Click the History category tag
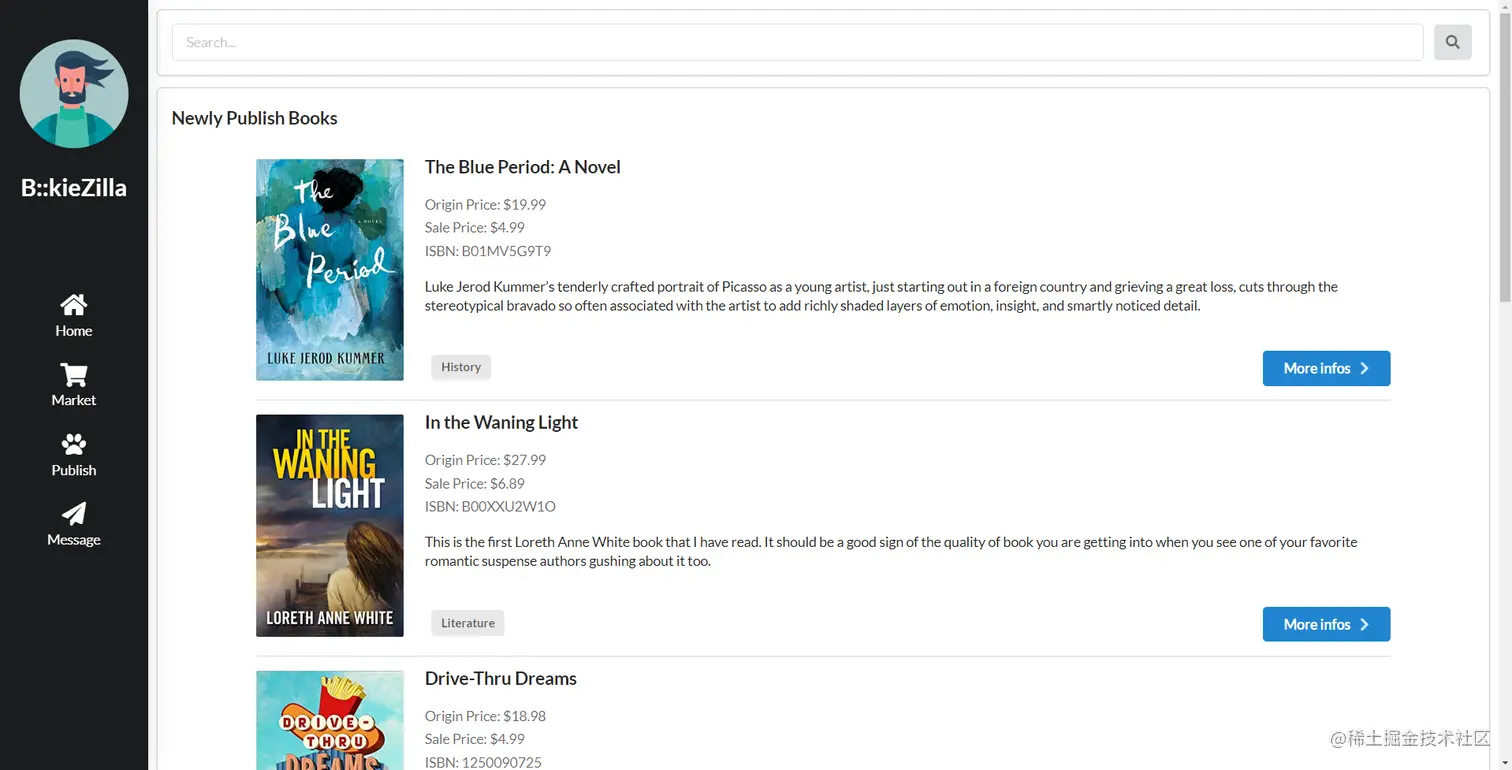Screen dimensions: 1512x770 click(461, 367)
